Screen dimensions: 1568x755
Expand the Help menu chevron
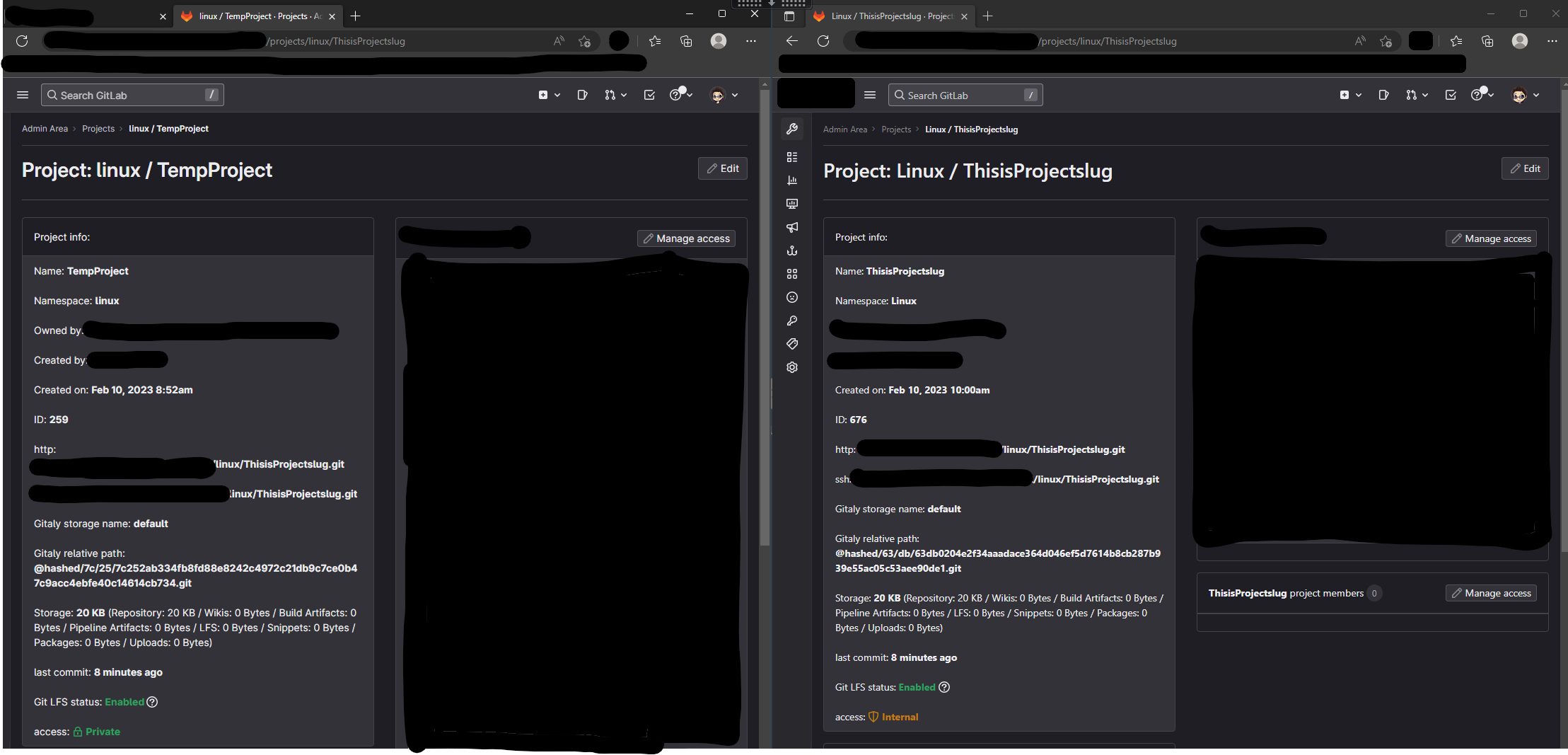coord(1489,94)
